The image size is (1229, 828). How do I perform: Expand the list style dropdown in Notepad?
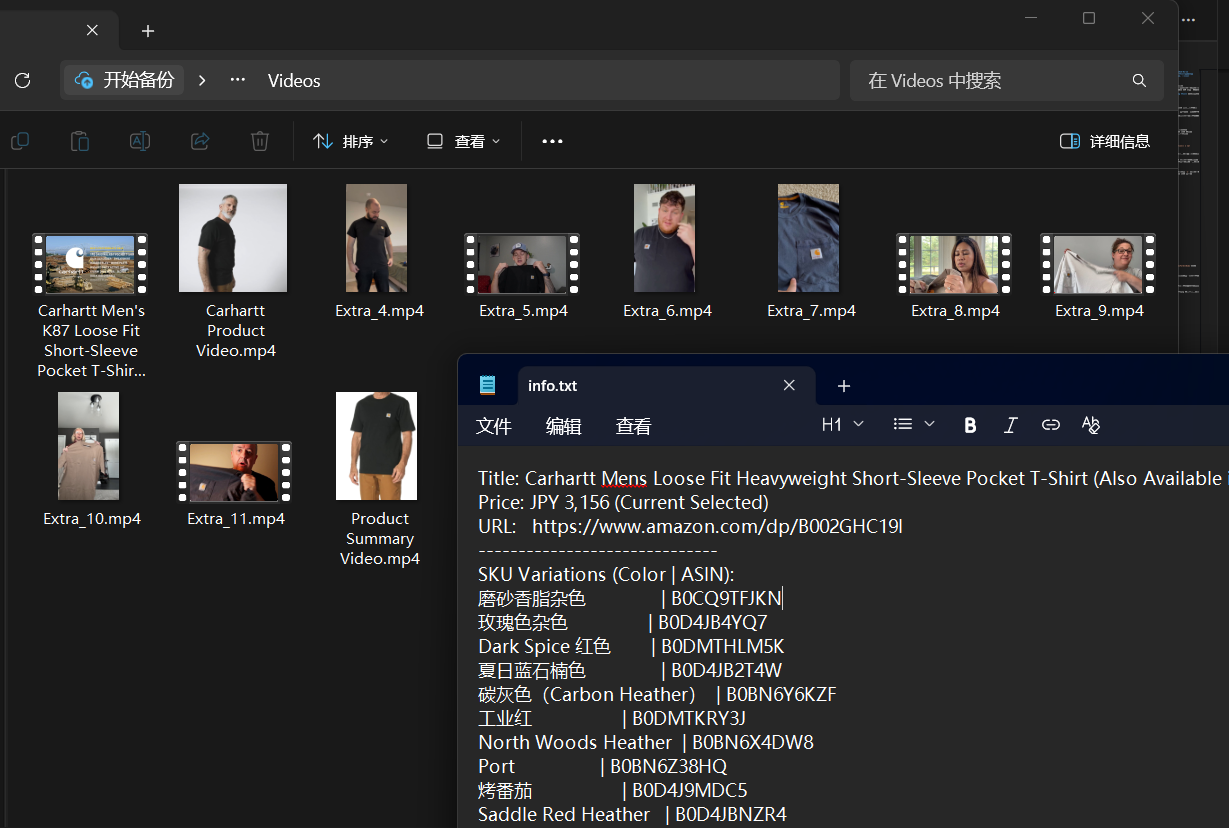[x=914, y=425]
